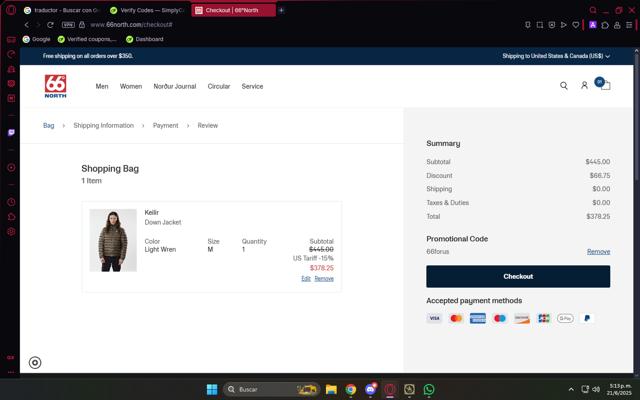Open the Easy setup menu icon

click(629, 25)
